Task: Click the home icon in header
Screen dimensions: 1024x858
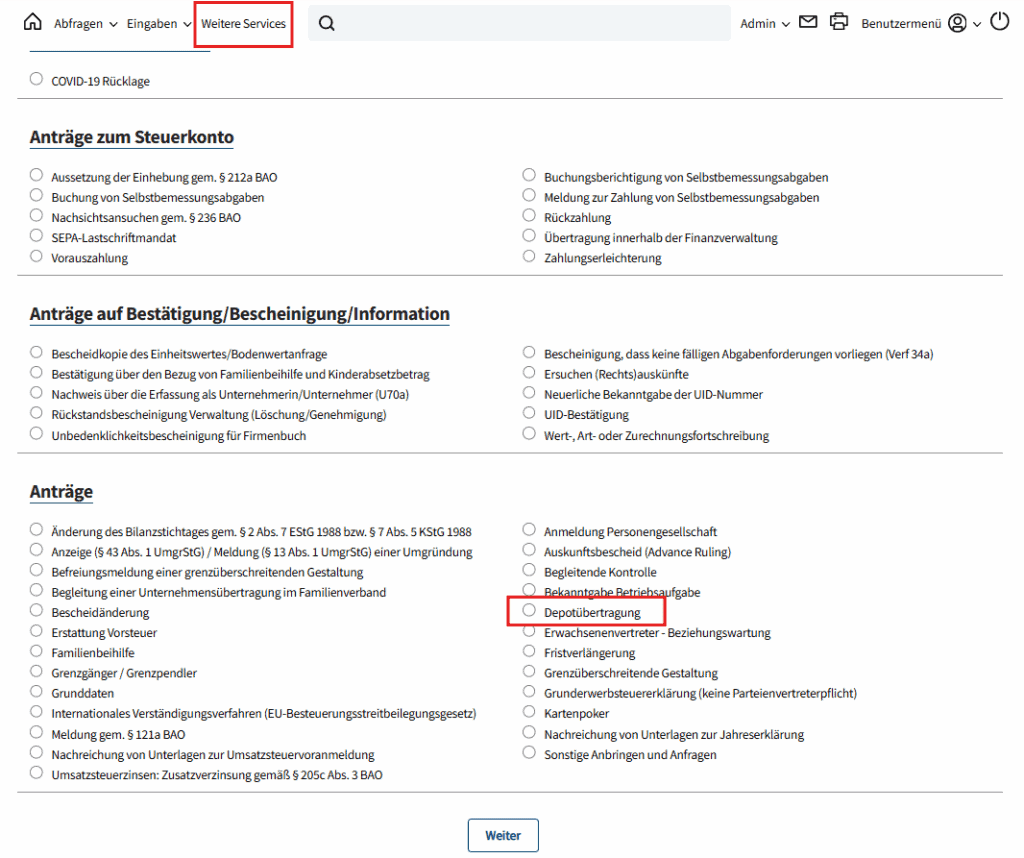Action: pos(33,22)
